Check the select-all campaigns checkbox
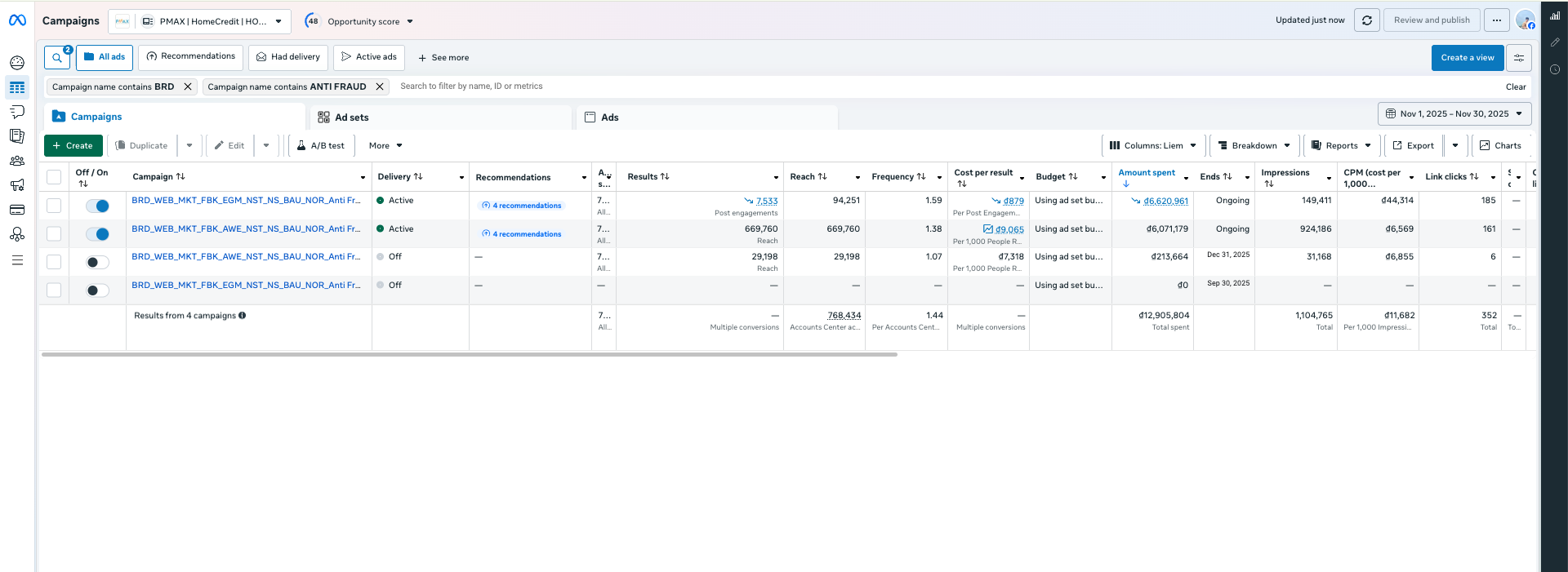 (x=54, y=177)
